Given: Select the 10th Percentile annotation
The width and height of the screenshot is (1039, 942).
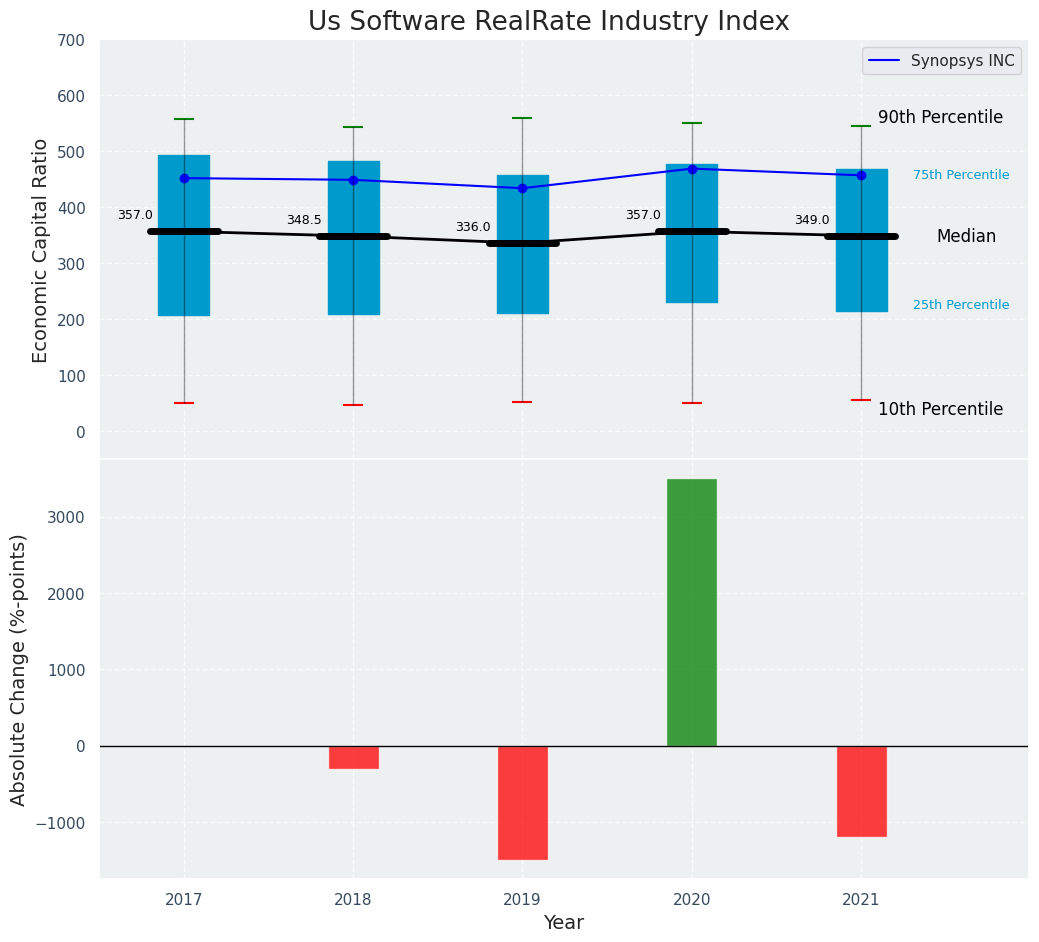Looking at the screenshot, I should pyautogui.click(x=940, y=409).
